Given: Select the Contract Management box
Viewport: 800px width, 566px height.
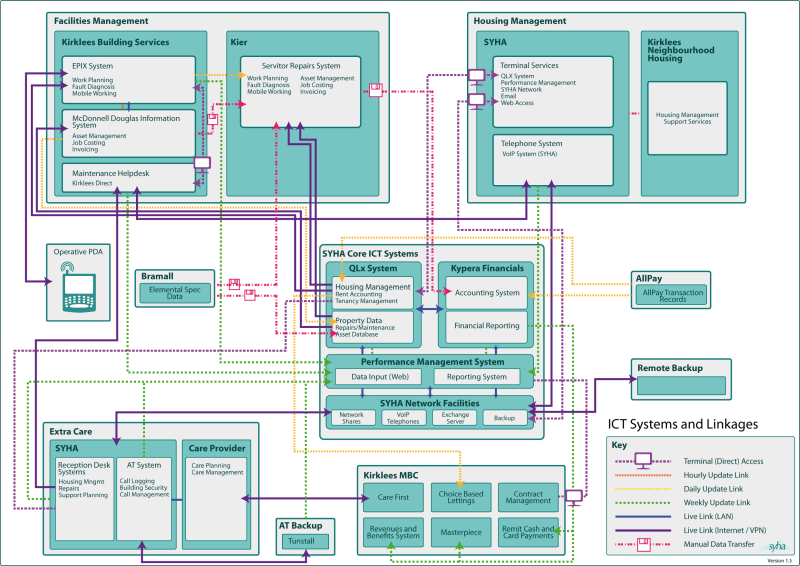Looking at the screenshot, I should (x=528, y=497).
